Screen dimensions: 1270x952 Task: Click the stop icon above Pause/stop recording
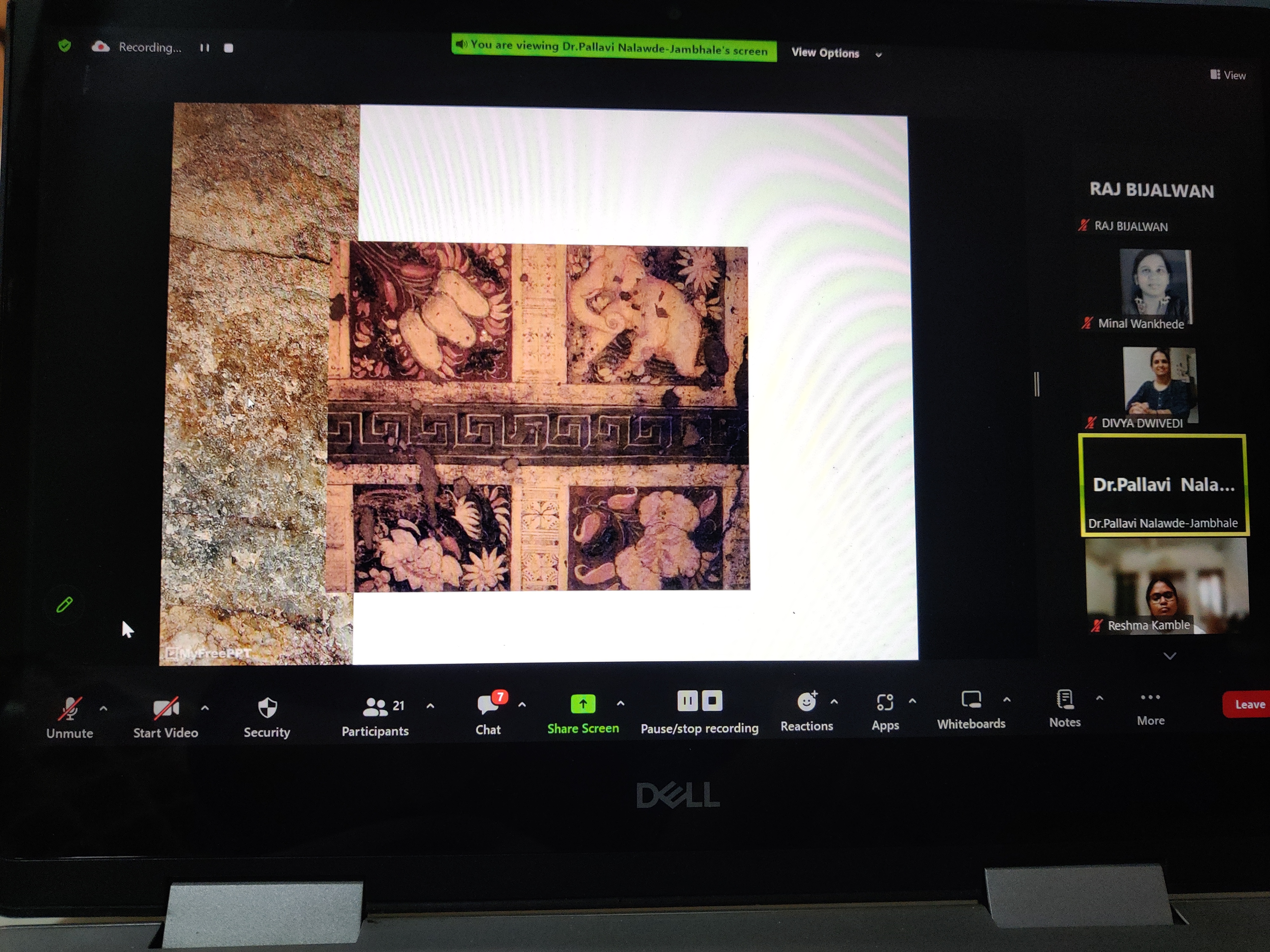[712, 701]
